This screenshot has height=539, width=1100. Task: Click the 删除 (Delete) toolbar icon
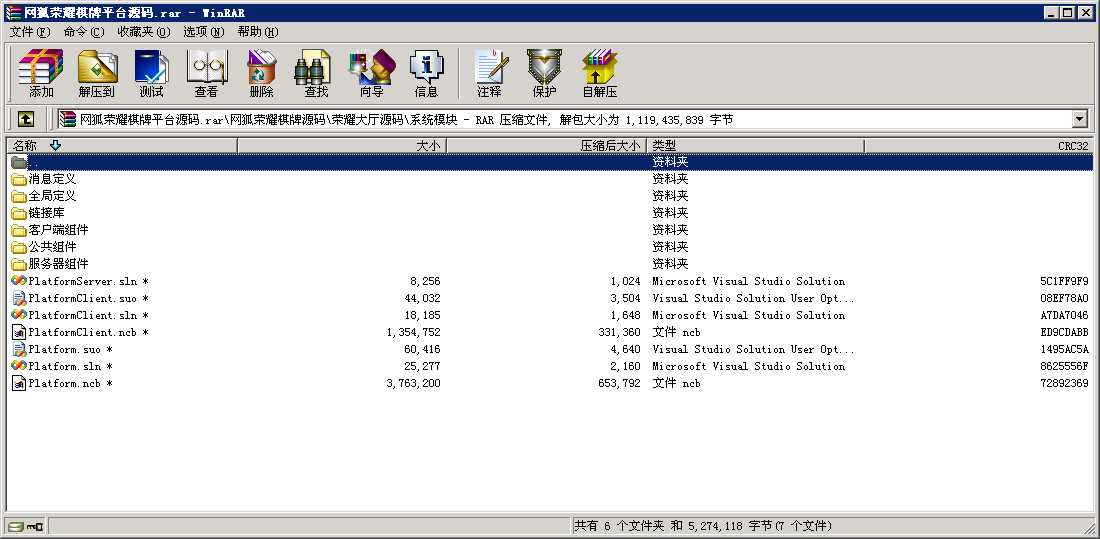pos(262,73)
